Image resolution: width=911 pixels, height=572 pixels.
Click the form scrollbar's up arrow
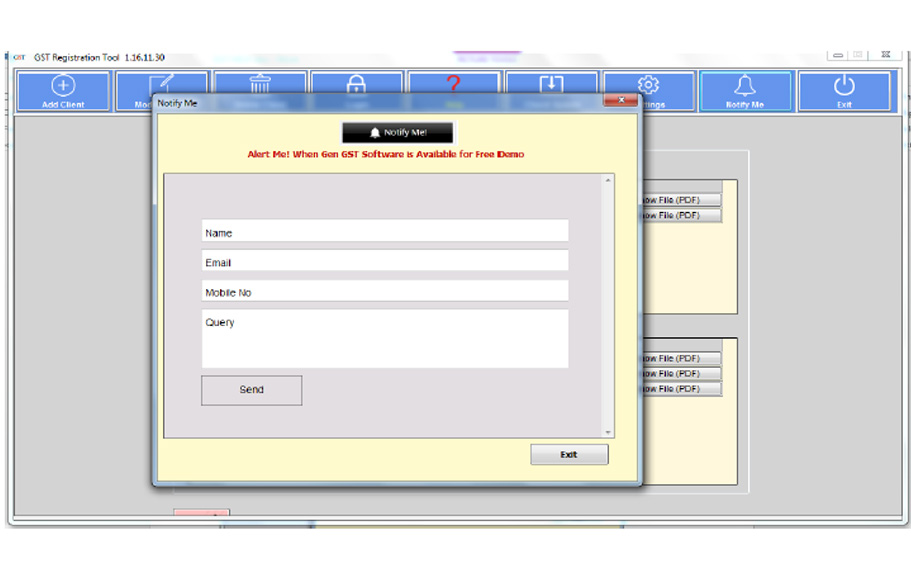click(x=607, y=181)
